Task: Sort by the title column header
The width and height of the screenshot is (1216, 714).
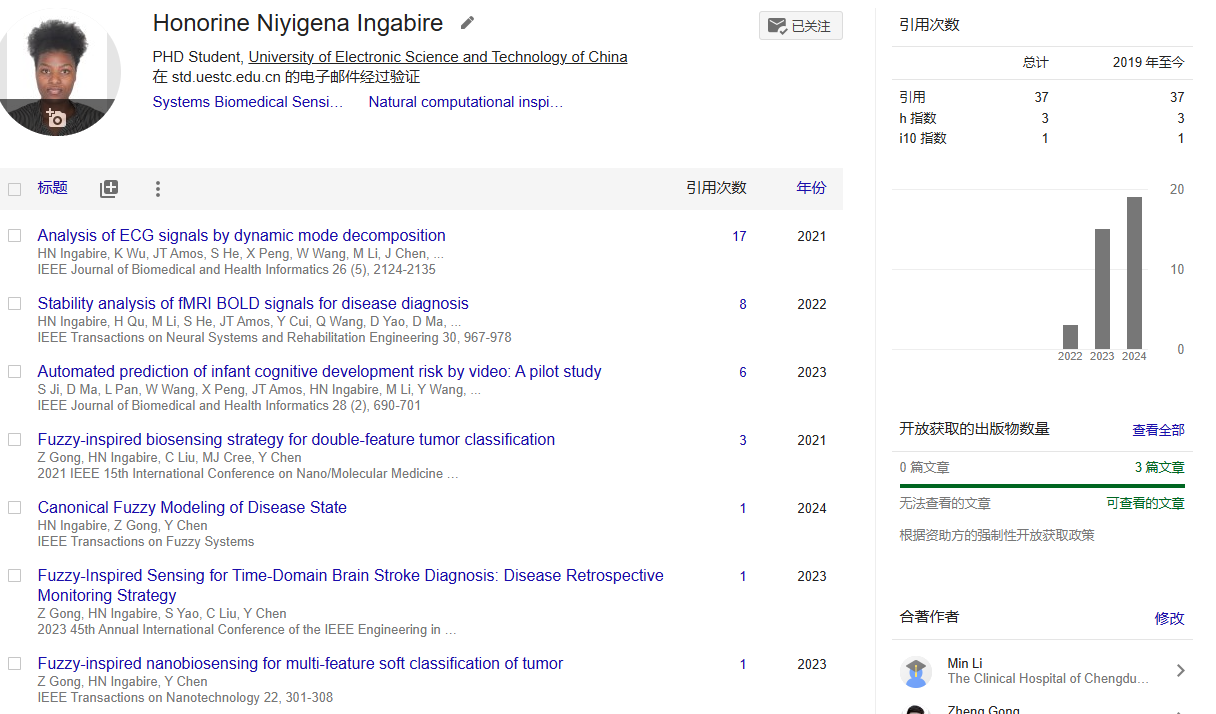Action: 52,188
